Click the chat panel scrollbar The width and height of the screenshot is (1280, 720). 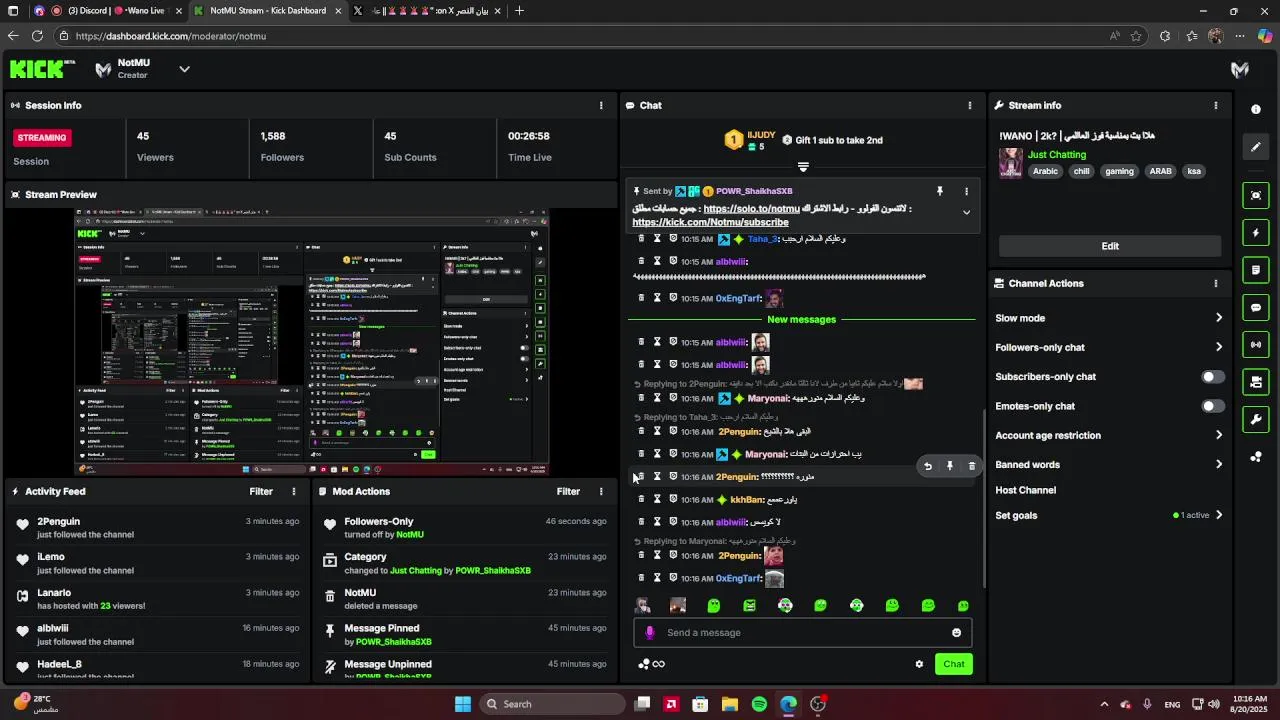click(984, 500)
